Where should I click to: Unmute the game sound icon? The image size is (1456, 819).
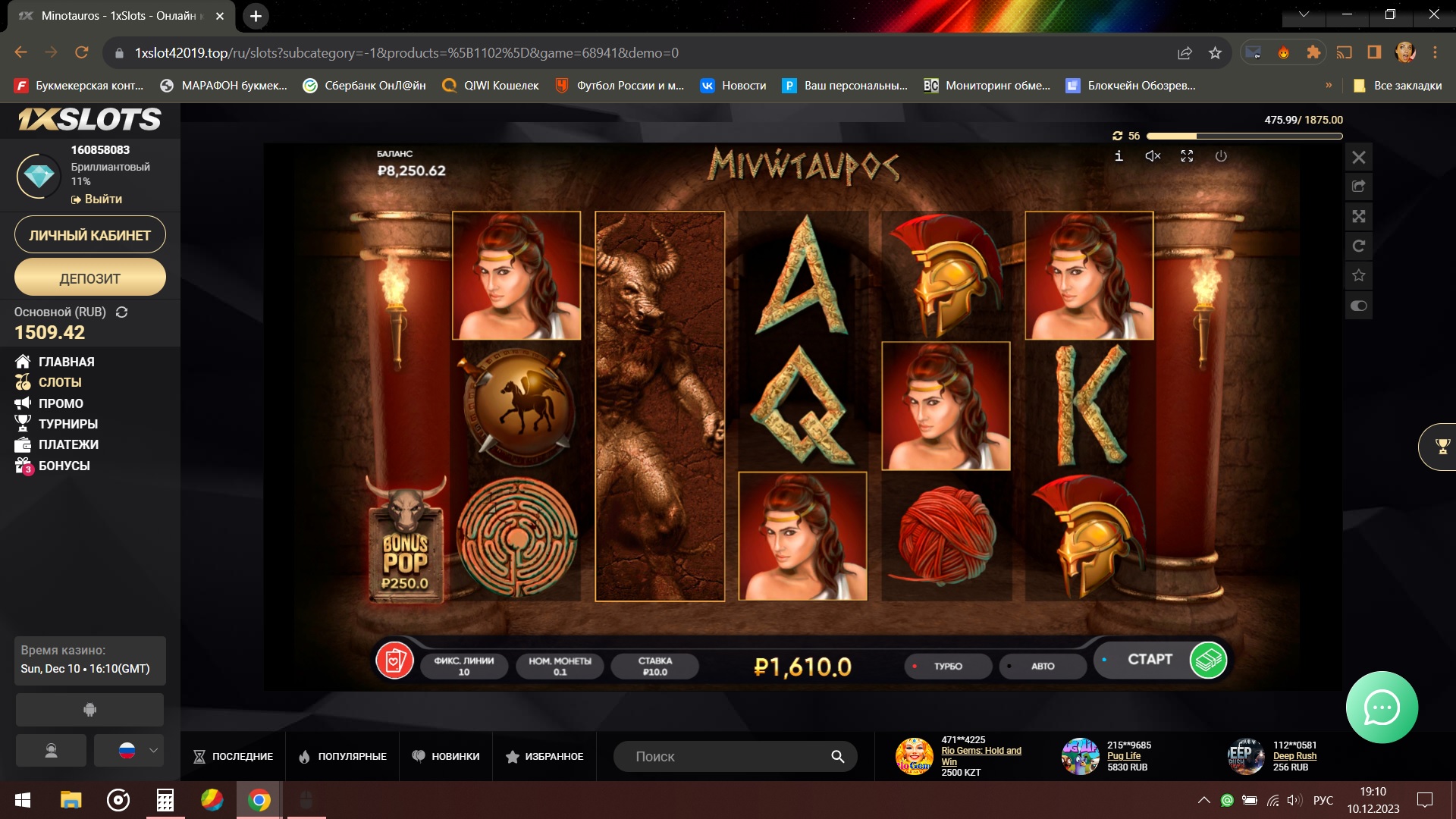tap(1153, 156)
